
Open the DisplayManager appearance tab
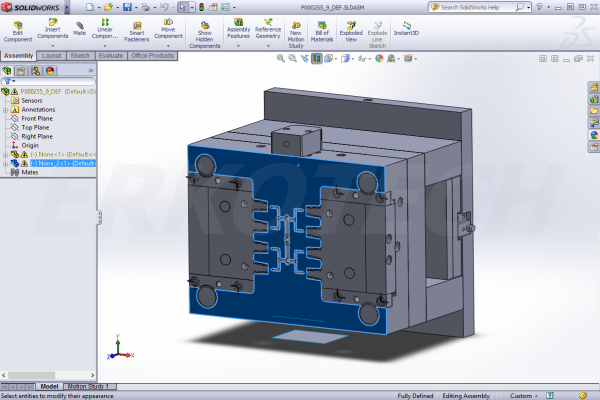click(50, 71)
